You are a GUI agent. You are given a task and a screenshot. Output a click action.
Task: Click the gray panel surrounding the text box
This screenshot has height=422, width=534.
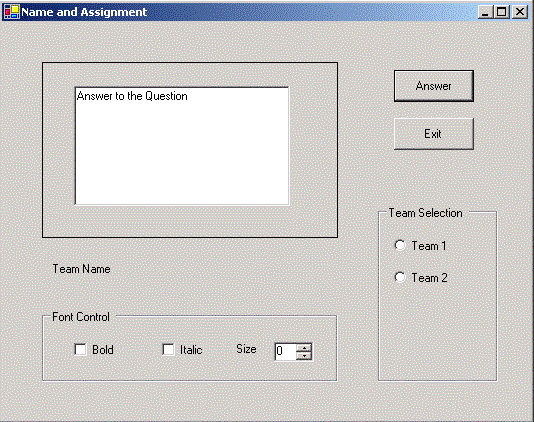(x=190, y=221)
